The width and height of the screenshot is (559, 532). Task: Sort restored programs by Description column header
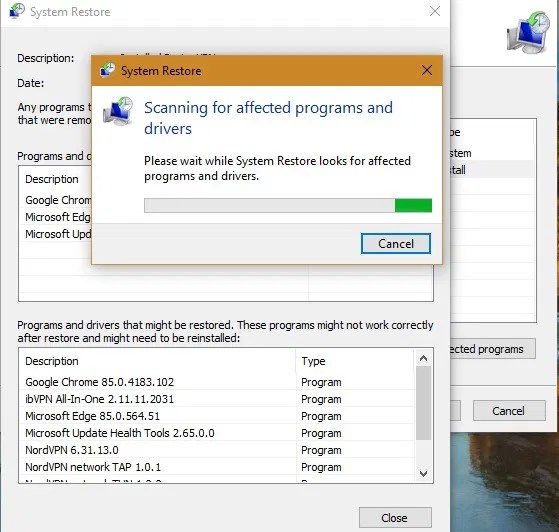tap(157, 361)
